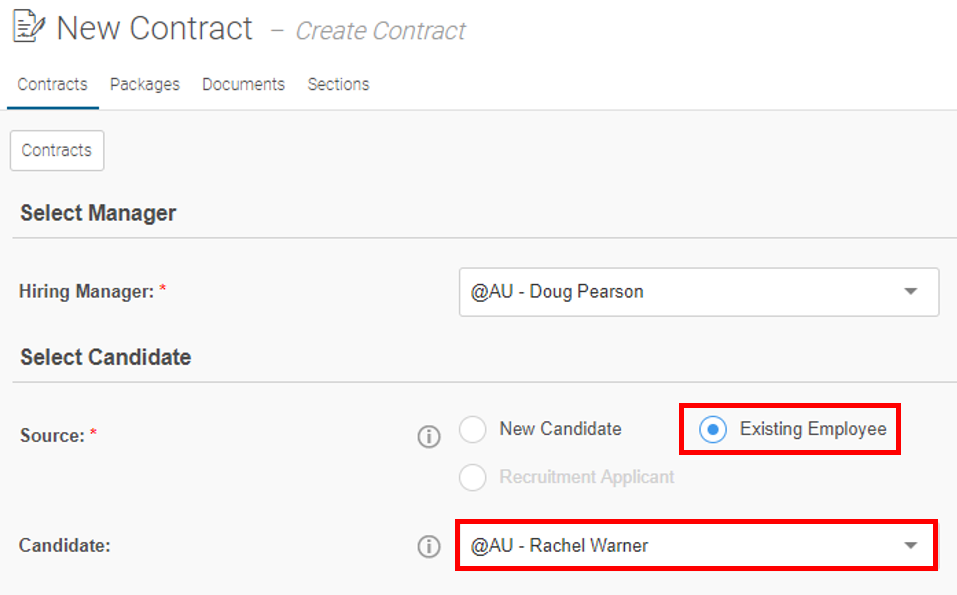This screenshot has height=595, width=957.
Task: Click the Contracts button
Action: [57, 150]
